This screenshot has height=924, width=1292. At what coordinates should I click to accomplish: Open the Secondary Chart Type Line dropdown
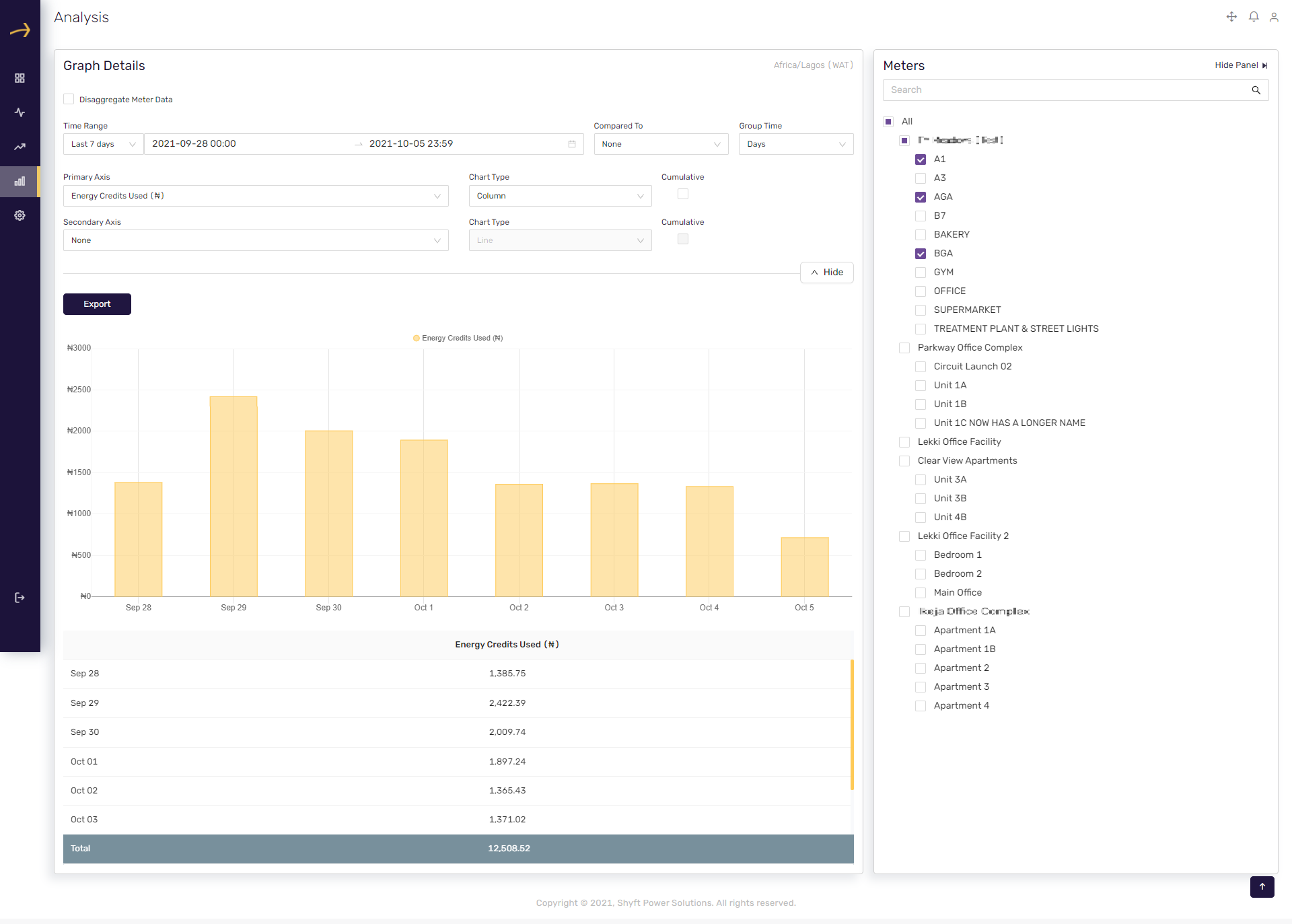coord(560,240)
